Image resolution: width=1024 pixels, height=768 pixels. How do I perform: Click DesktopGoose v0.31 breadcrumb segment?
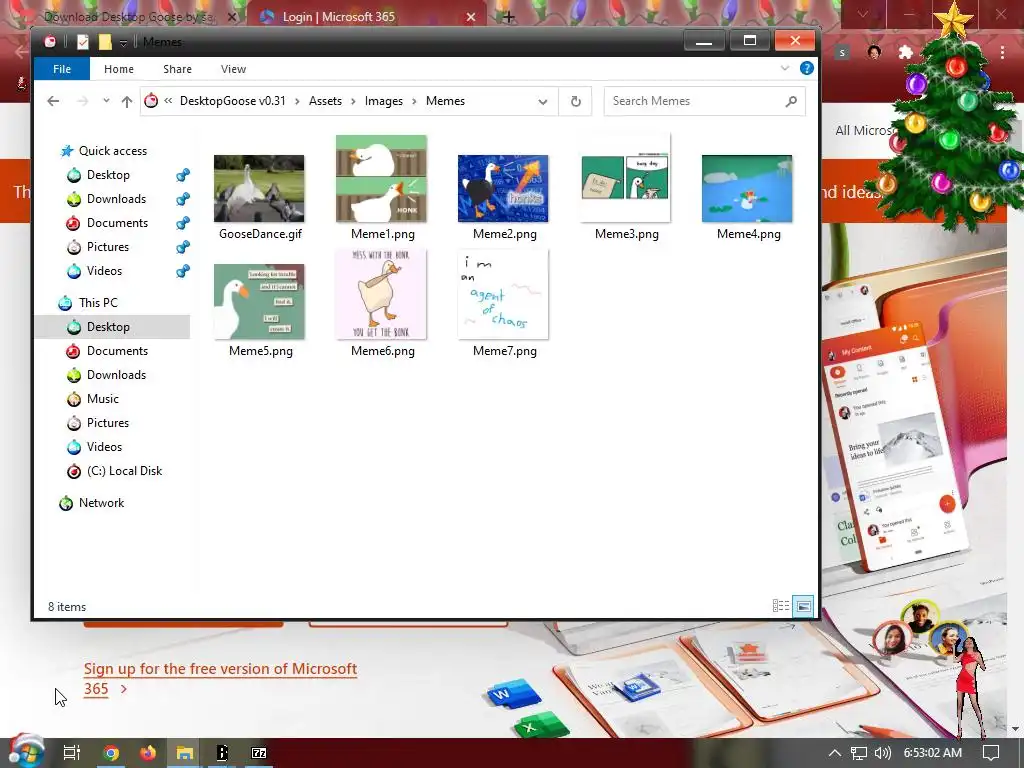pyautogui.click(x=232, y=101)
